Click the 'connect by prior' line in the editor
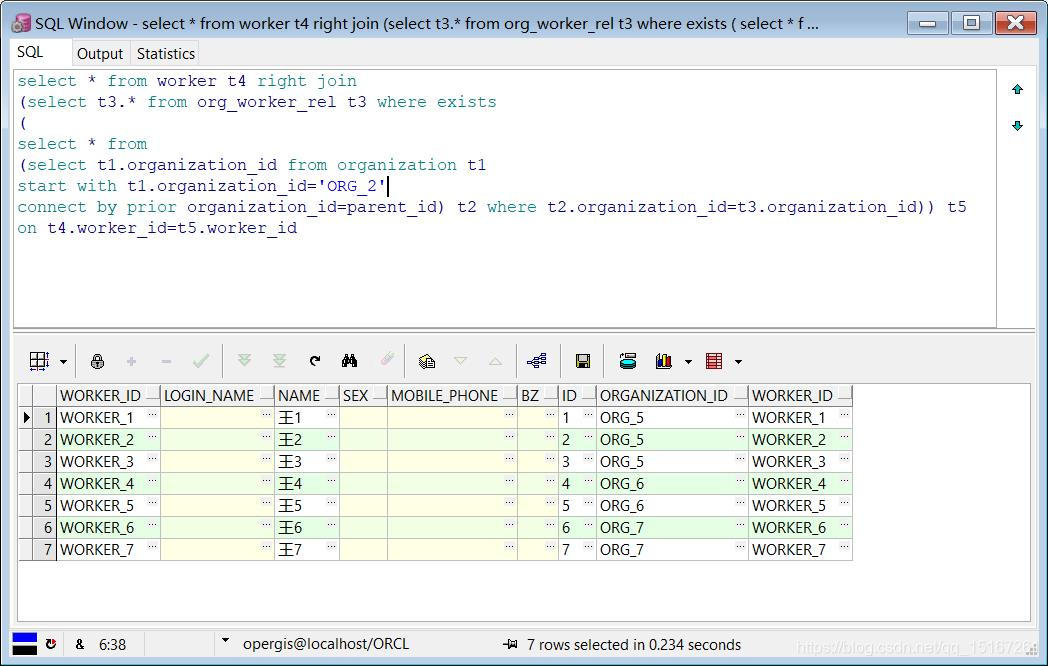 click(491, 207)
